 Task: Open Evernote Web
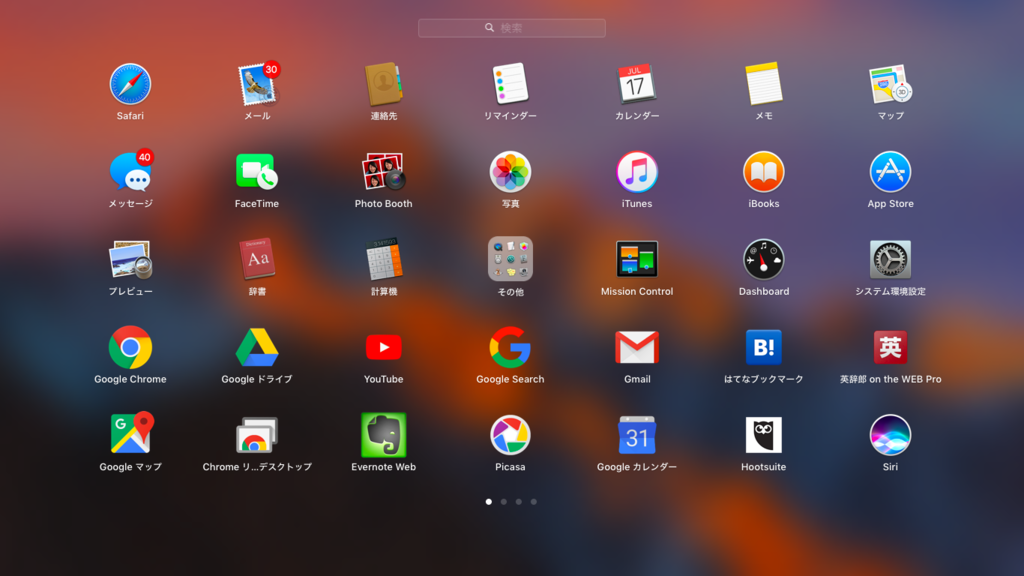(383, 435)
